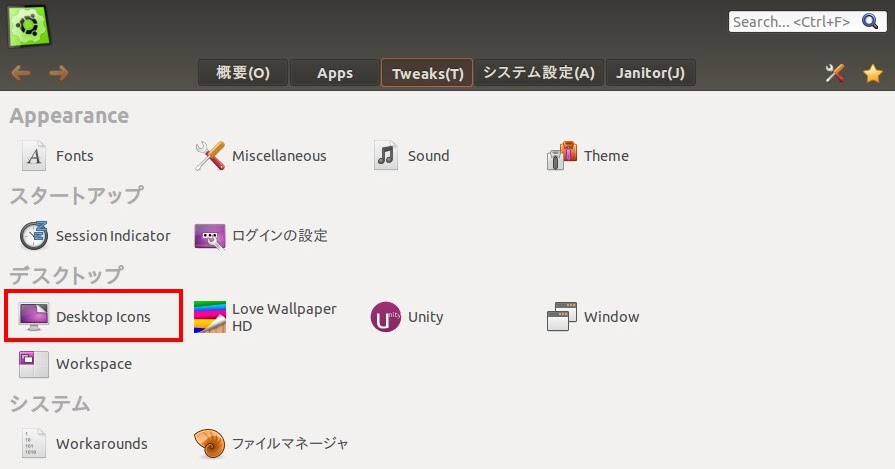Open the Sound music note icon
The image size is (895, 469).
(386, 156)
